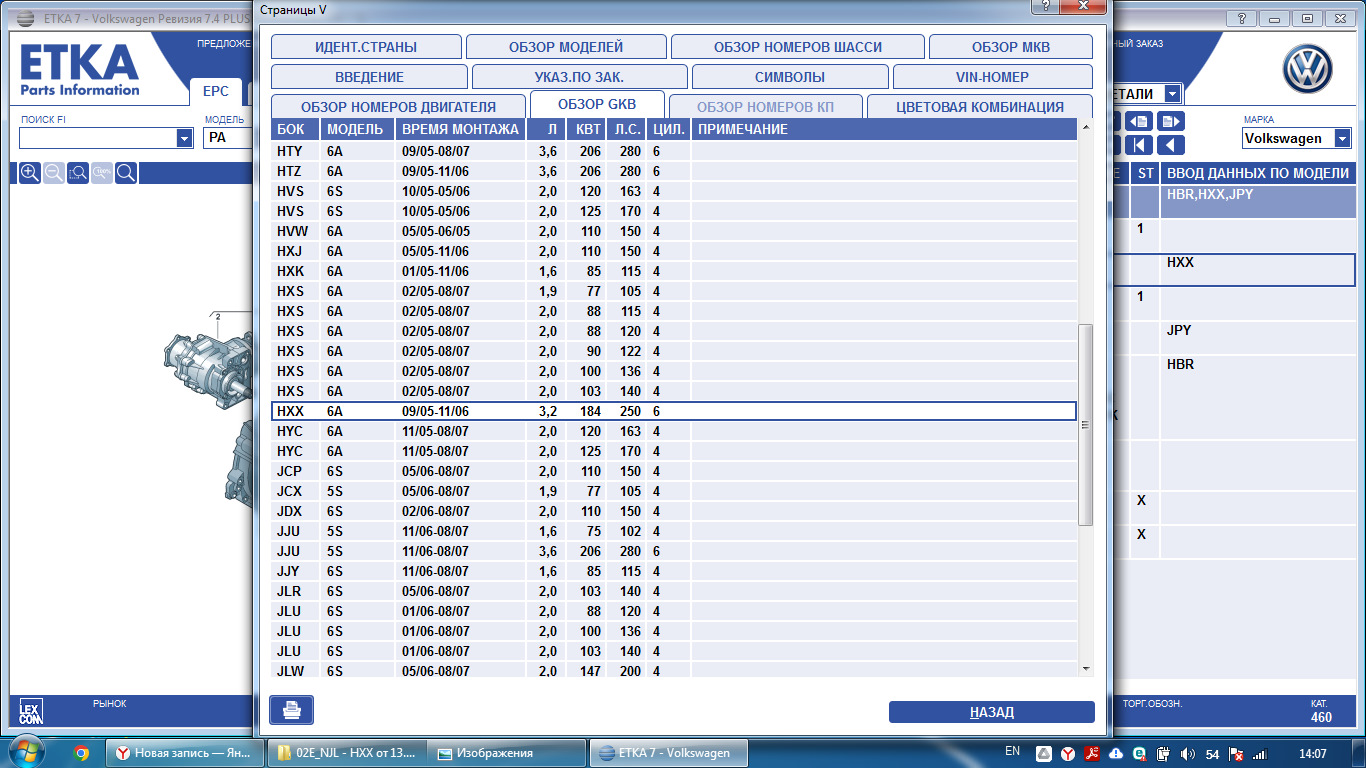Click the ВРЕМЯ МОНТАЖА column header

[460, 129]
